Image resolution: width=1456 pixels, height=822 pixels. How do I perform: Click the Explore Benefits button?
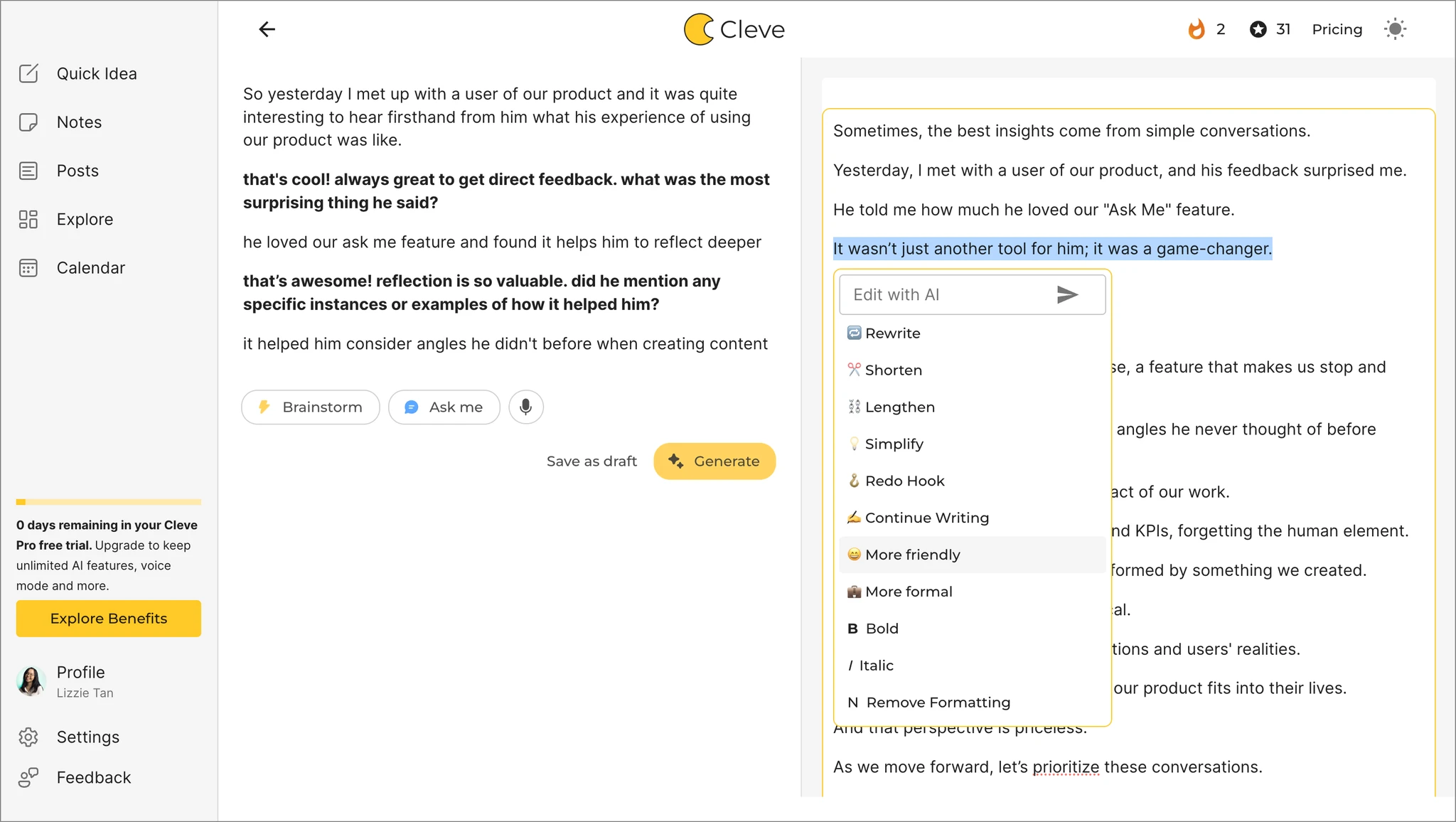tap(108, 618)
